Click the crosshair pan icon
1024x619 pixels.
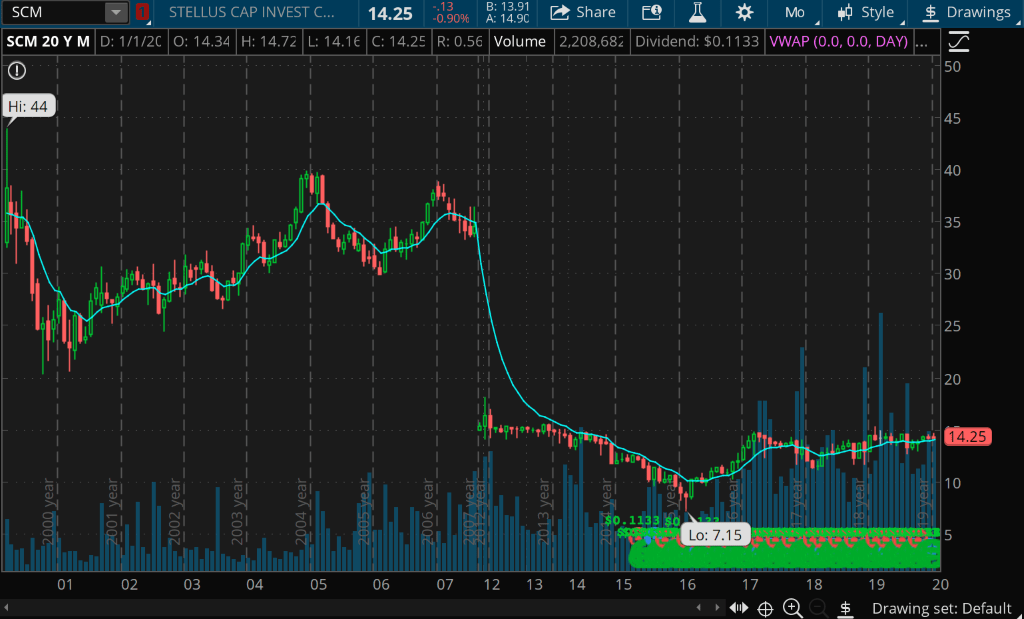765,608
